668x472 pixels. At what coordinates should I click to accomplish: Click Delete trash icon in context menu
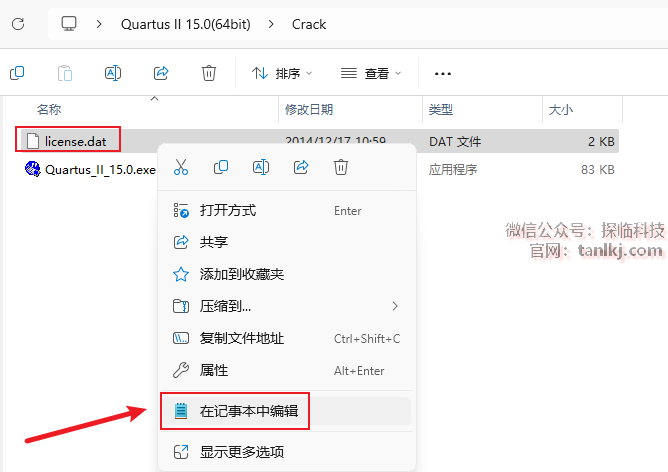click(341, 167)
